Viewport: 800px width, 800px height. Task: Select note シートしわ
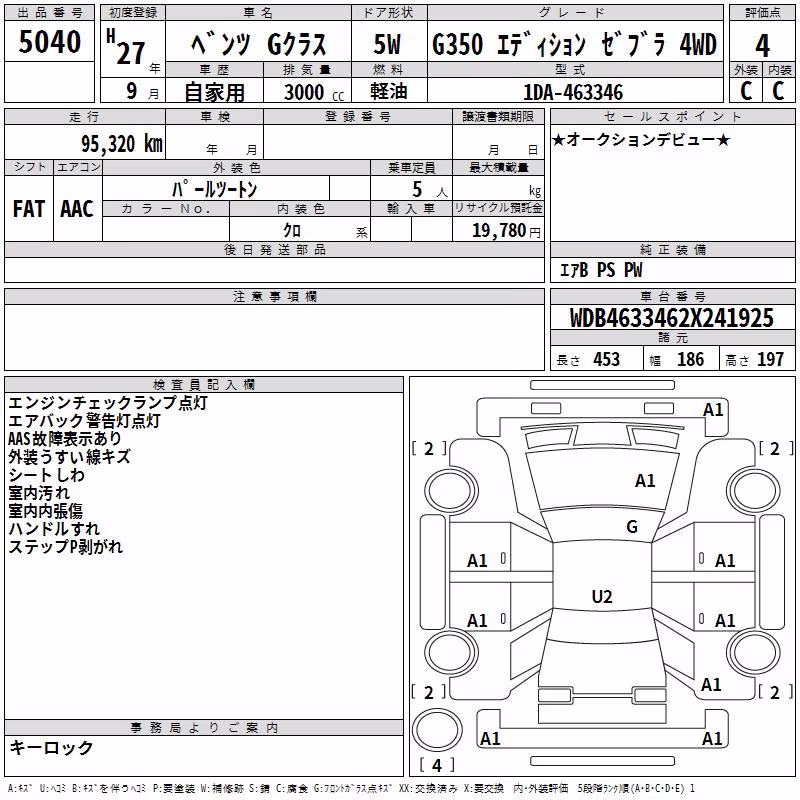point(46,474)
